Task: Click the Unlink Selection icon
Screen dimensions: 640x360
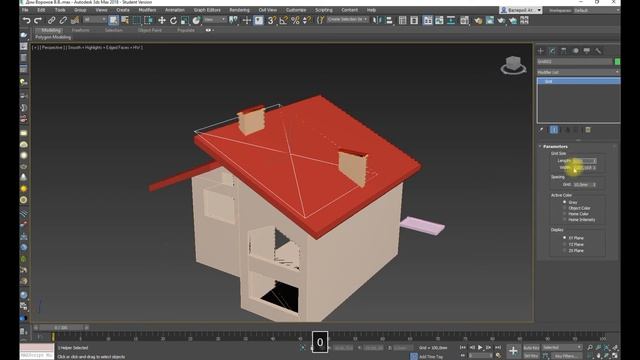Action: 63,20
